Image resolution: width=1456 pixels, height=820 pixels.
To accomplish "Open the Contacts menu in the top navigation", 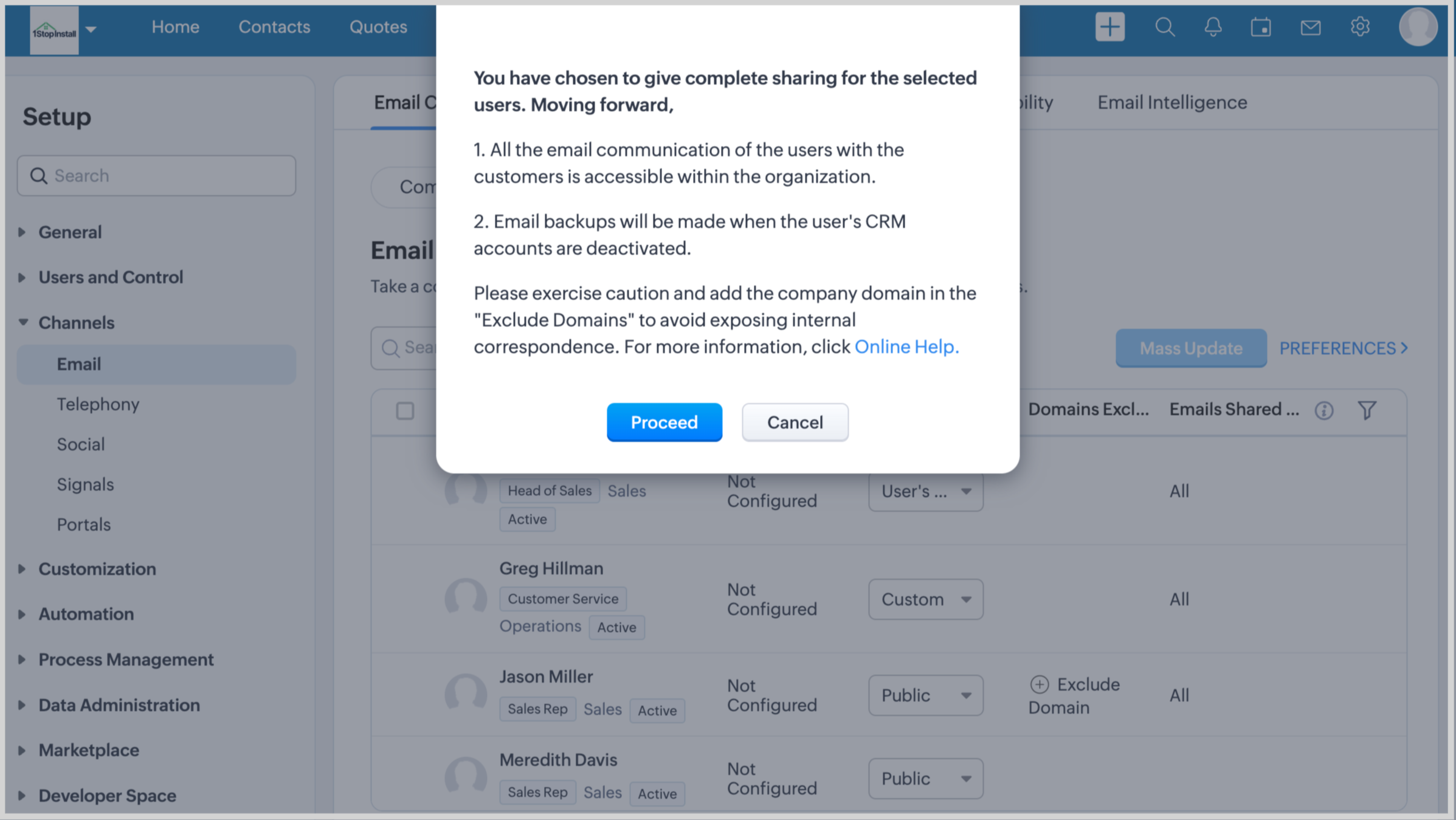I will (x=274, y=27).
